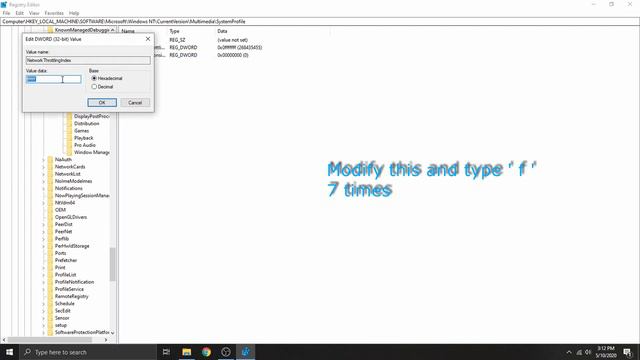Click Cancel in the Edit DWORD dialog
This screenshot has width=640, height=360.
click(x=135, y=102)
